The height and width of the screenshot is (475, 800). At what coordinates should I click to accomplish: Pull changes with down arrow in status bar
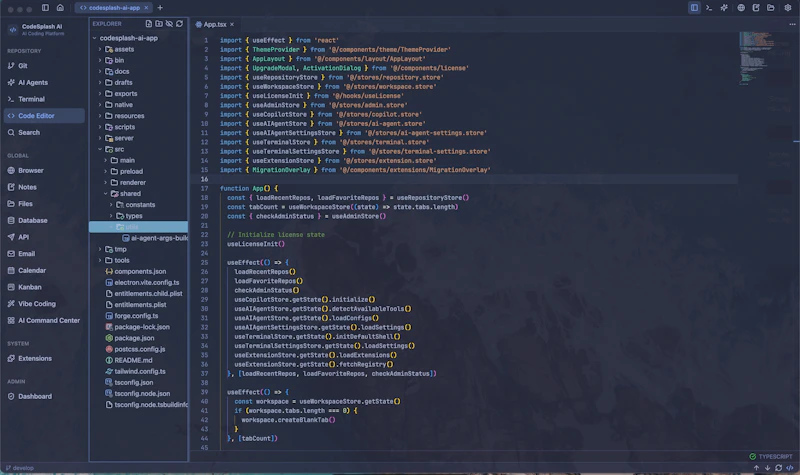click(x=767, y=468)
